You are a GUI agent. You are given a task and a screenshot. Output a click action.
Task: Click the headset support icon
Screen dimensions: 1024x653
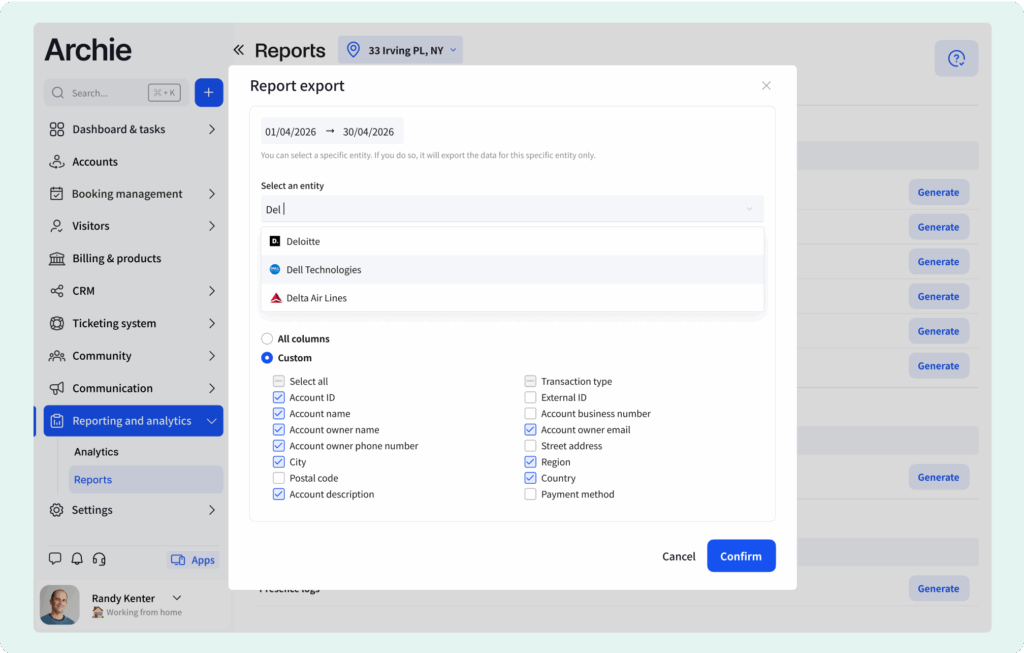coord(99,559)
